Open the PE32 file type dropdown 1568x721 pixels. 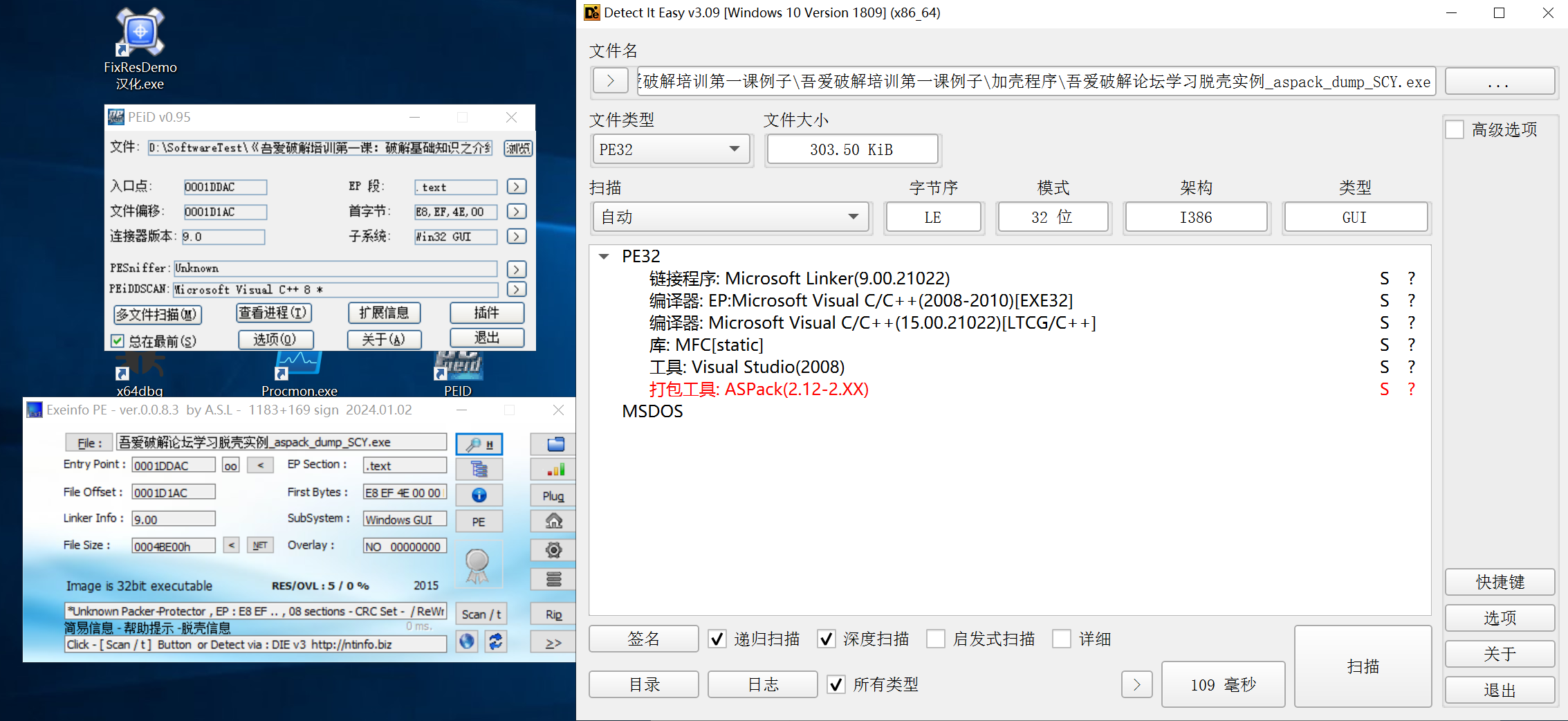coord(670,149)
